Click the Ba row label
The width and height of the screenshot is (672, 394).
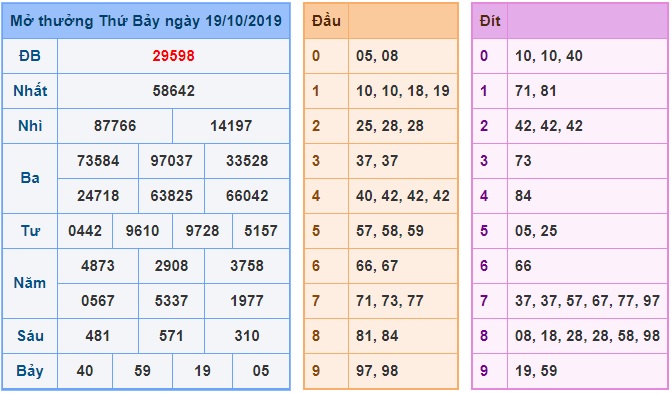coord(30,178)
